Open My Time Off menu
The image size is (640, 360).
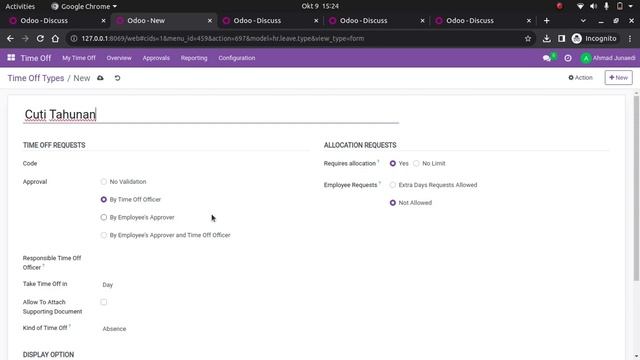(x=79, y=58)
